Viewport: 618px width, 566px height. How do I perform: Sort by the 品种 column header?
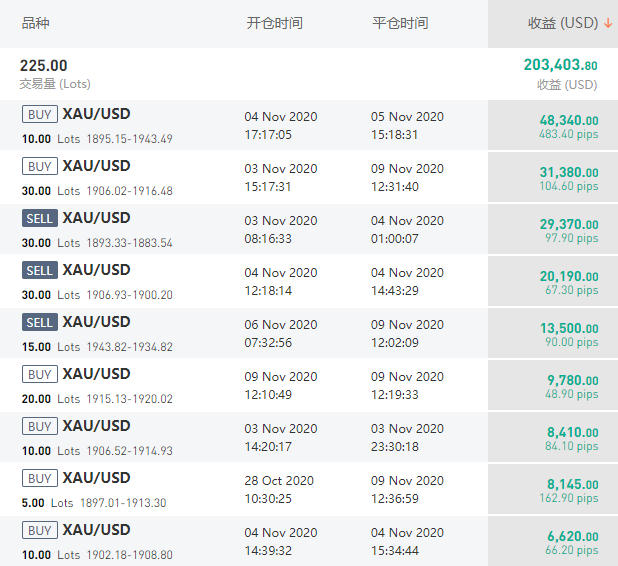click(x=34, y=23)
